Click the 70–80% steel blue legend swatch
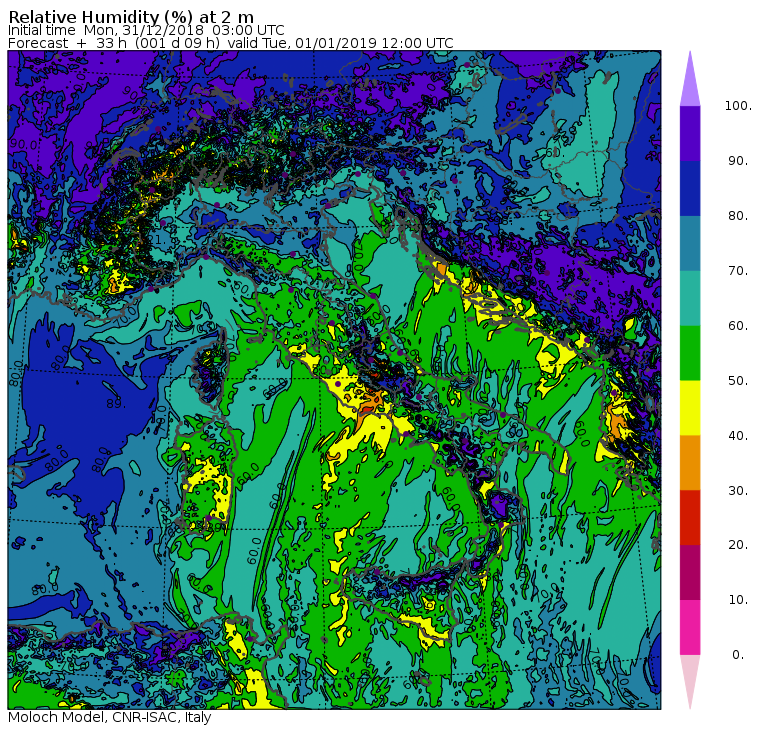Viewport: 760px width, 731px height. pos(690,243)
